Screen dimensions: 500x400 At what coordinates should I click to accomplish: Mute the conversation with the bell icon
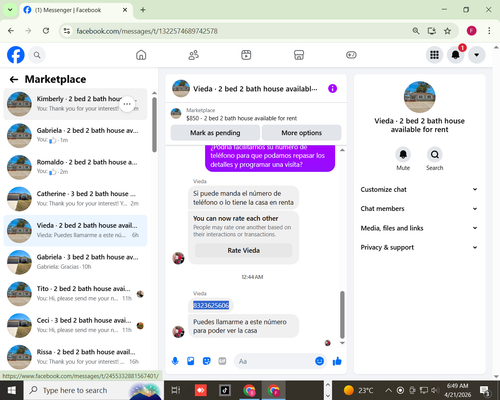click(403, 154)
